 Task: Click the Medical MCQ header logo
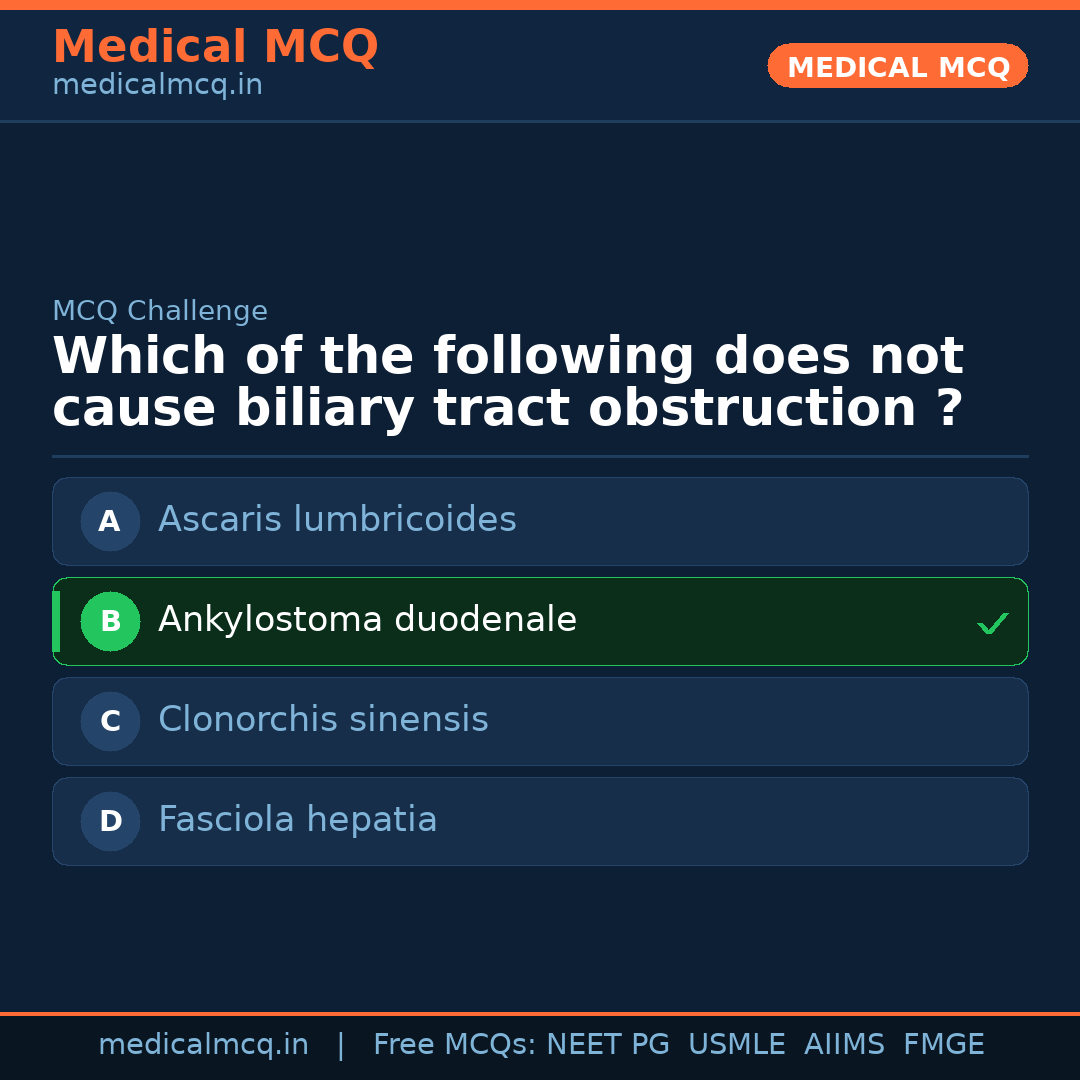pos(215,46)
